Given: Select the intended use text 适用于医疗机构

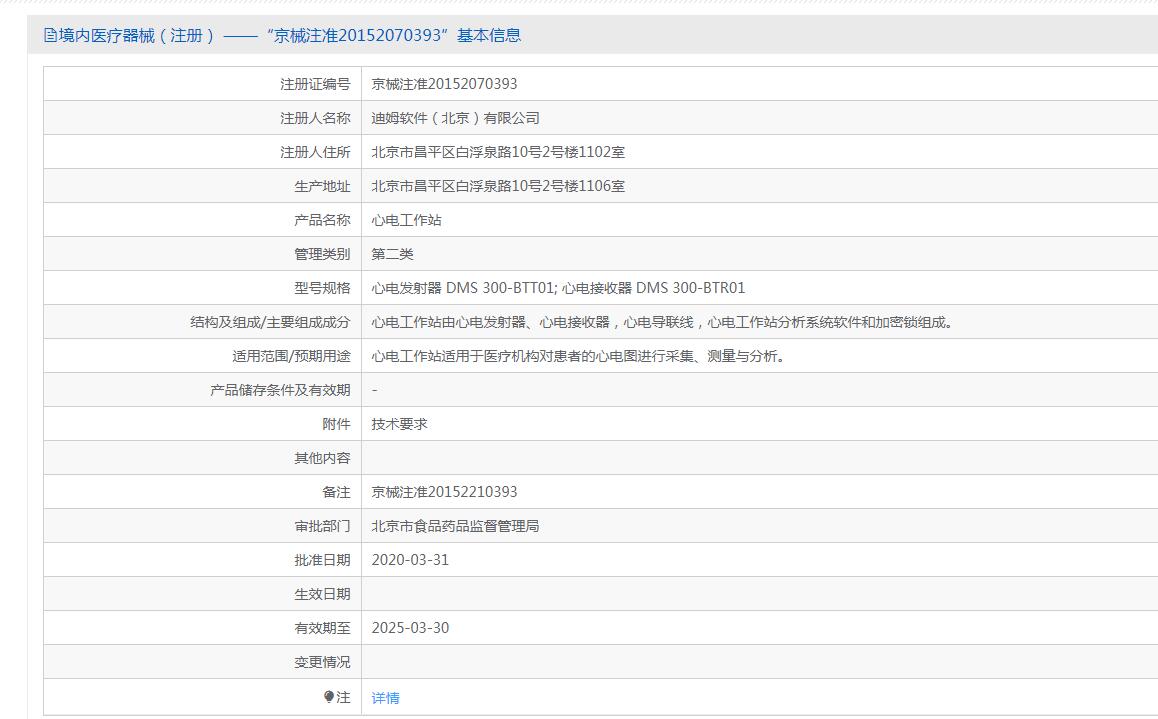Looking at the screenshot, I should point(491,356).
